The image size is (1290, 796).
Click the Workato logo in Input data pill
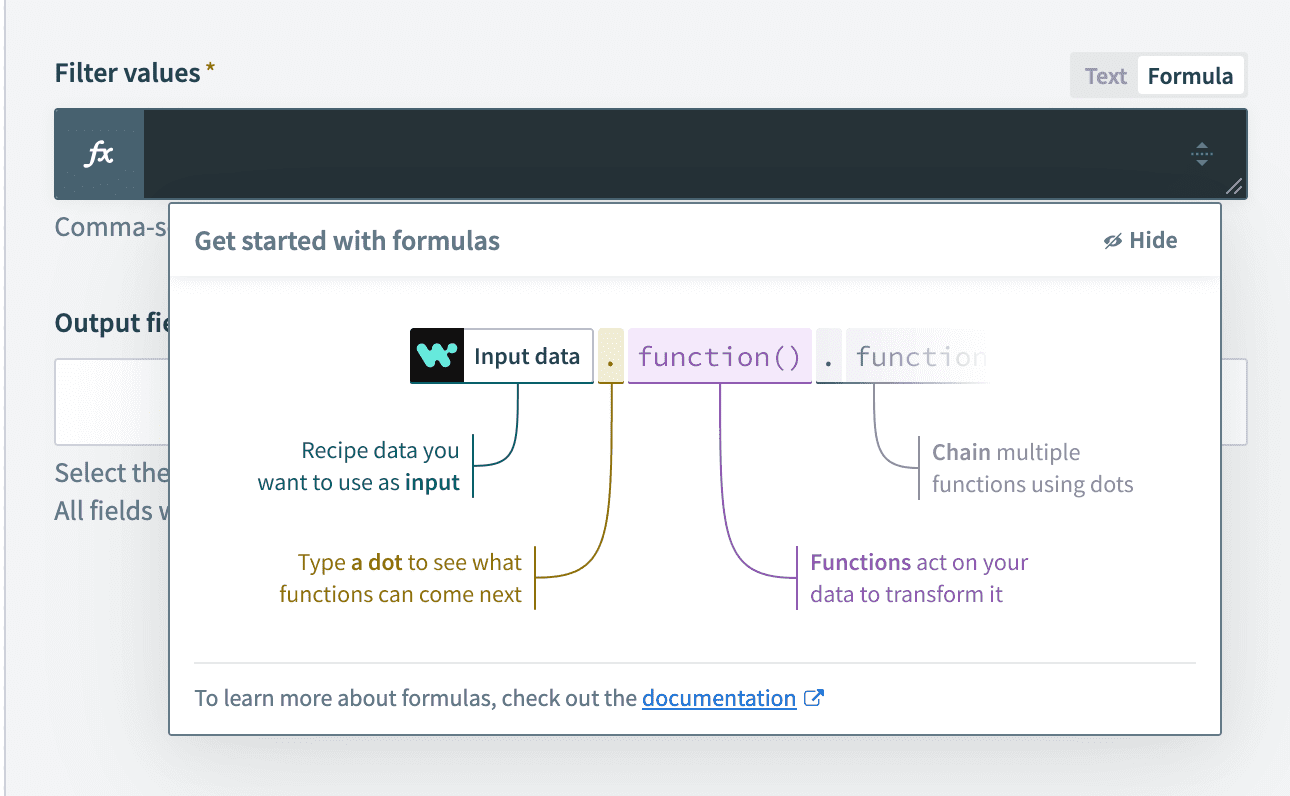click(437, 356)
